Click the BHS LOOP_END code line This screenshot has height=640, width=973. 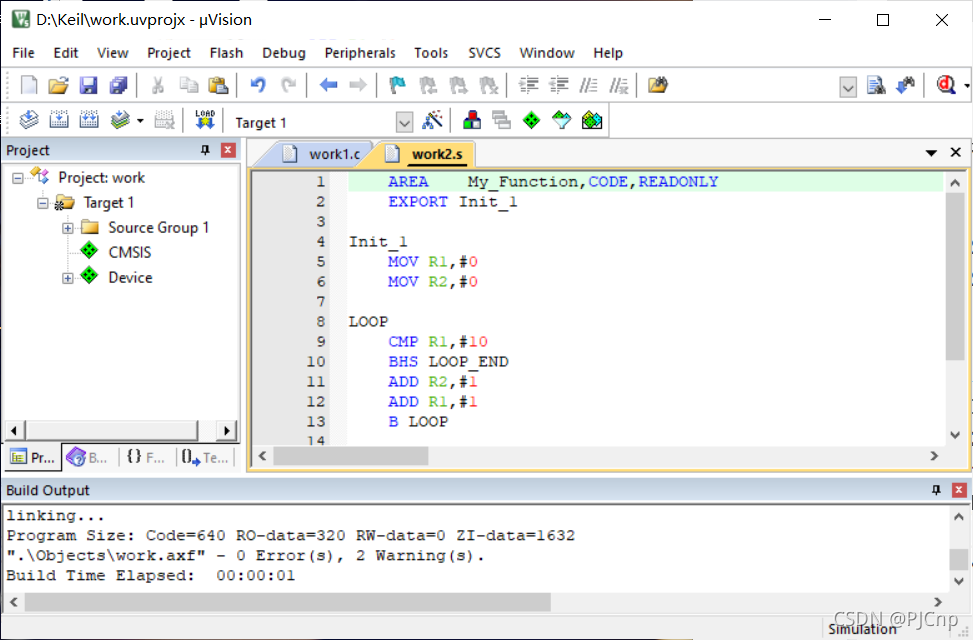[449, 362]
